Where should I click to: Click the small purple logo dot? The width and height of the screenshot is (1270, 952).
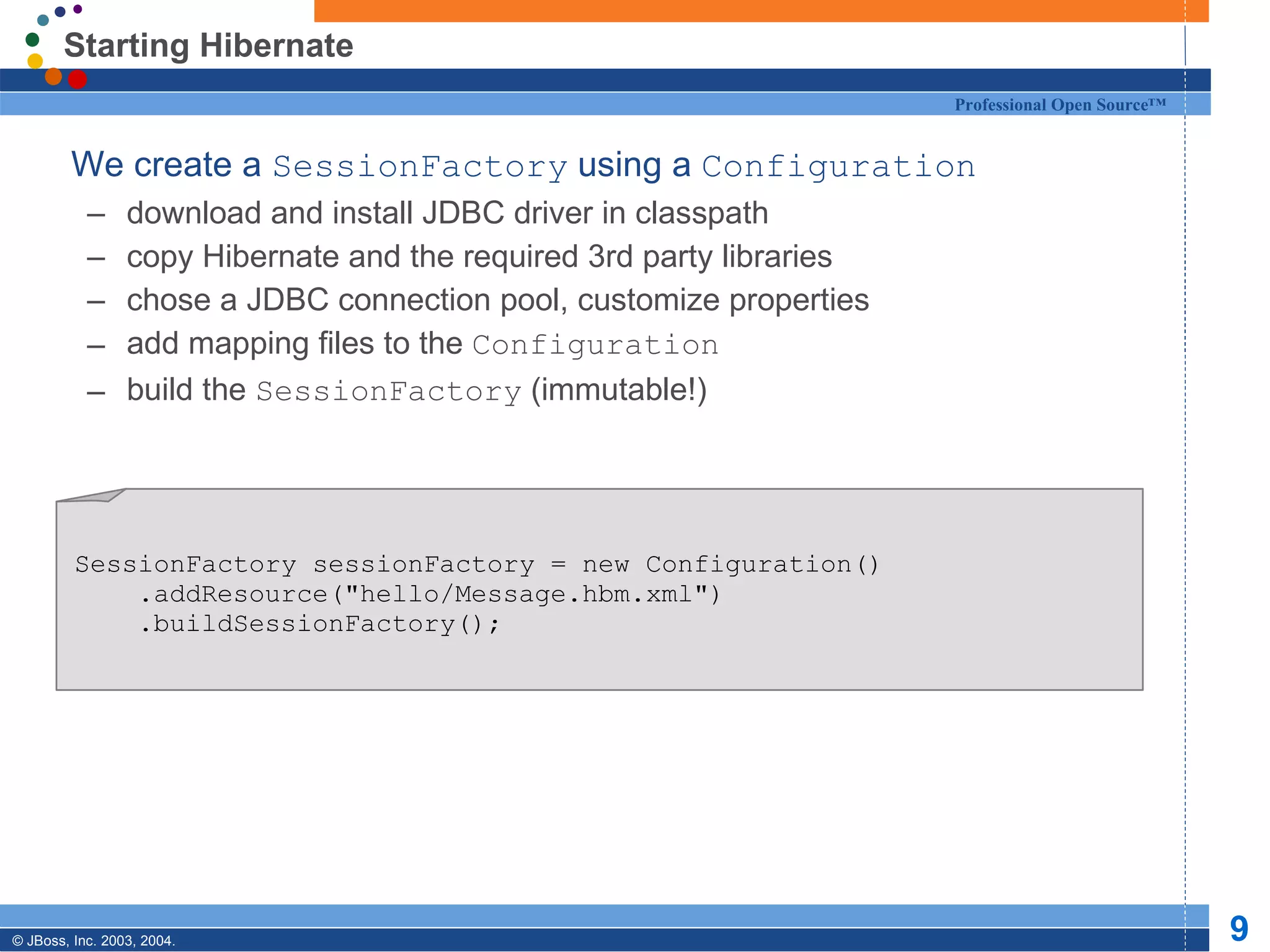tap(78, 9)
